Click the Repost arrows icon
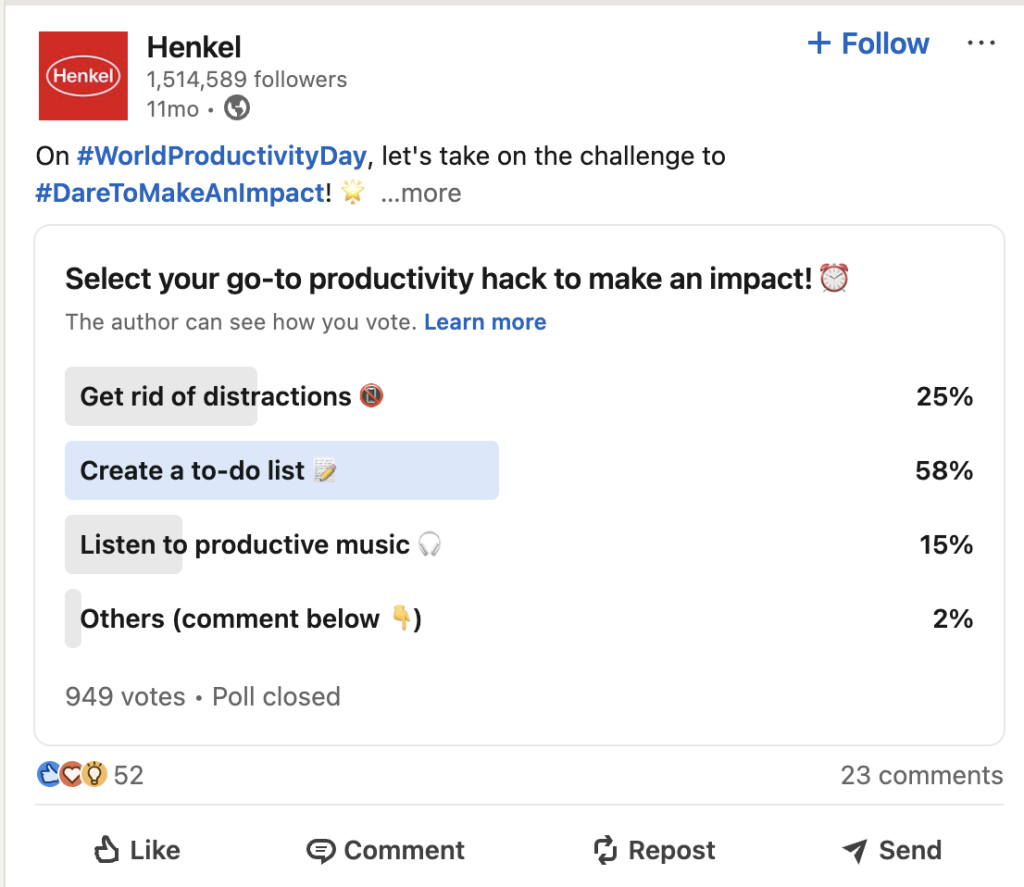1024x887 pixels. point(605,851)
